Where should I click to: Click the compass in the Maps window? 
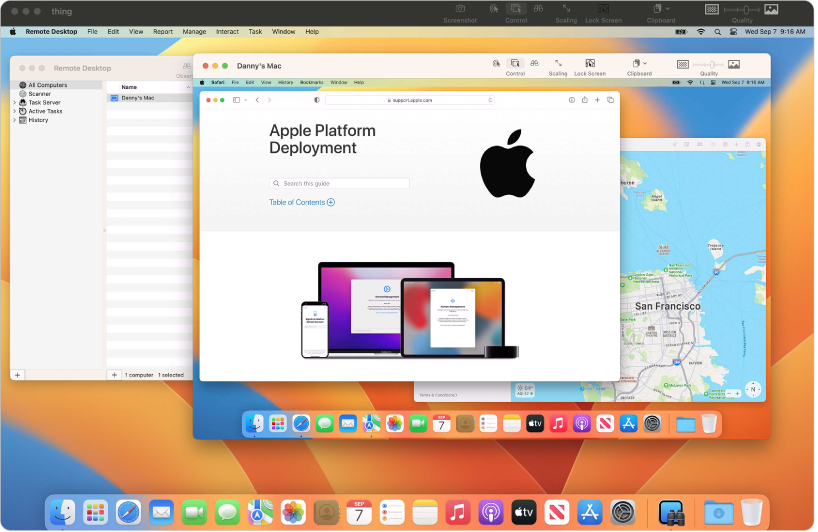(x=753, y=389)
